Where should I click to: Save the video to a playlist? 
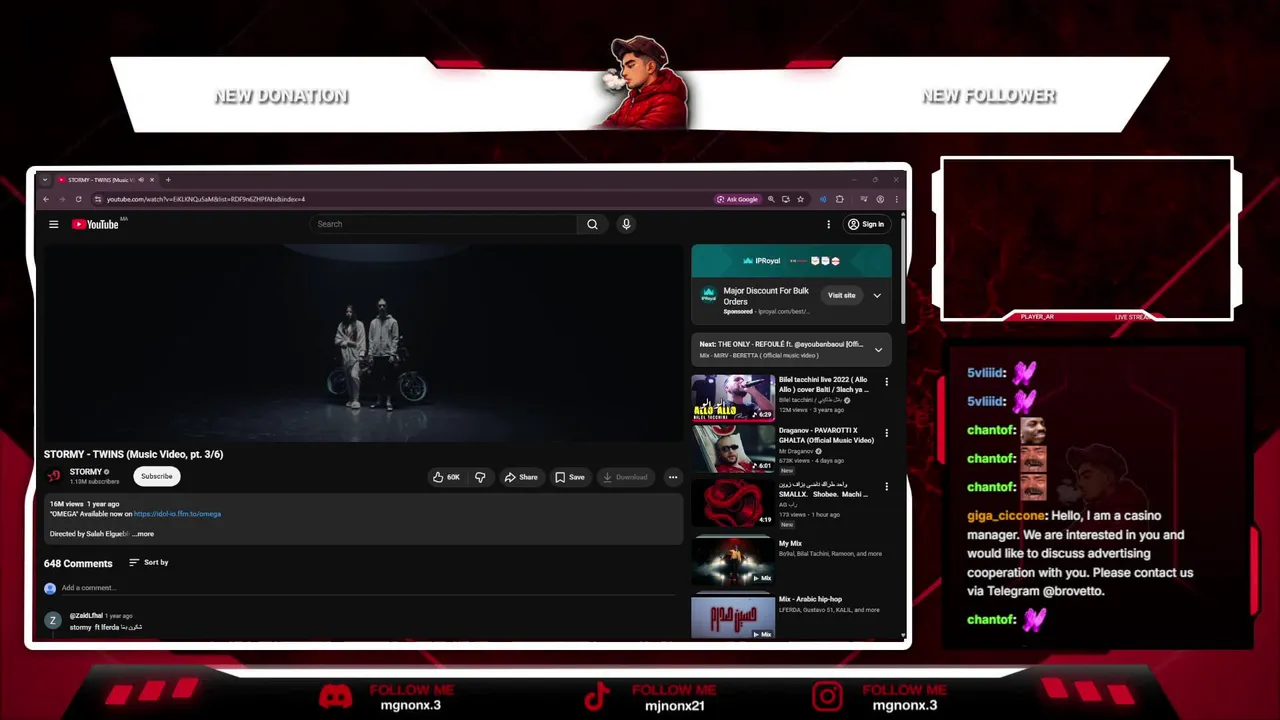(x=570, y=477)
